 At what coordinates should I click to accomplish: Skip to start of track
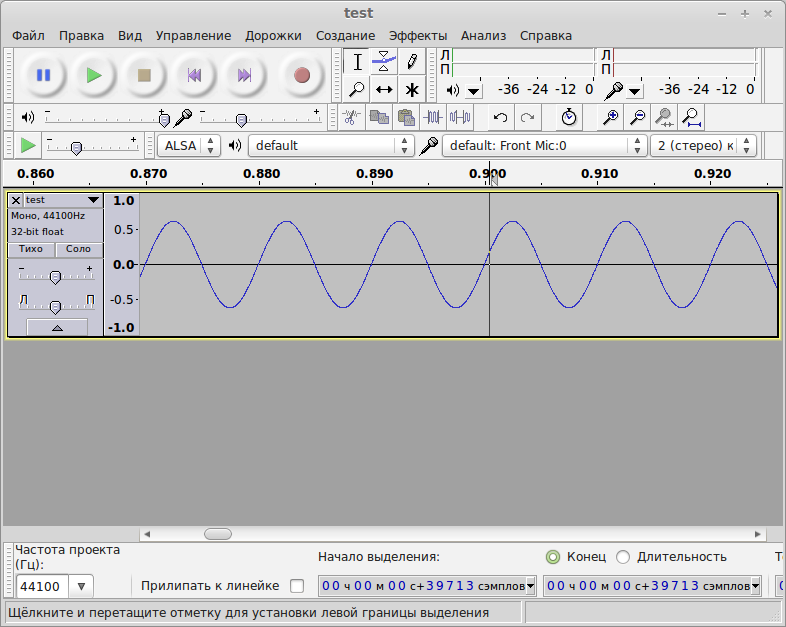pos(195,75)
